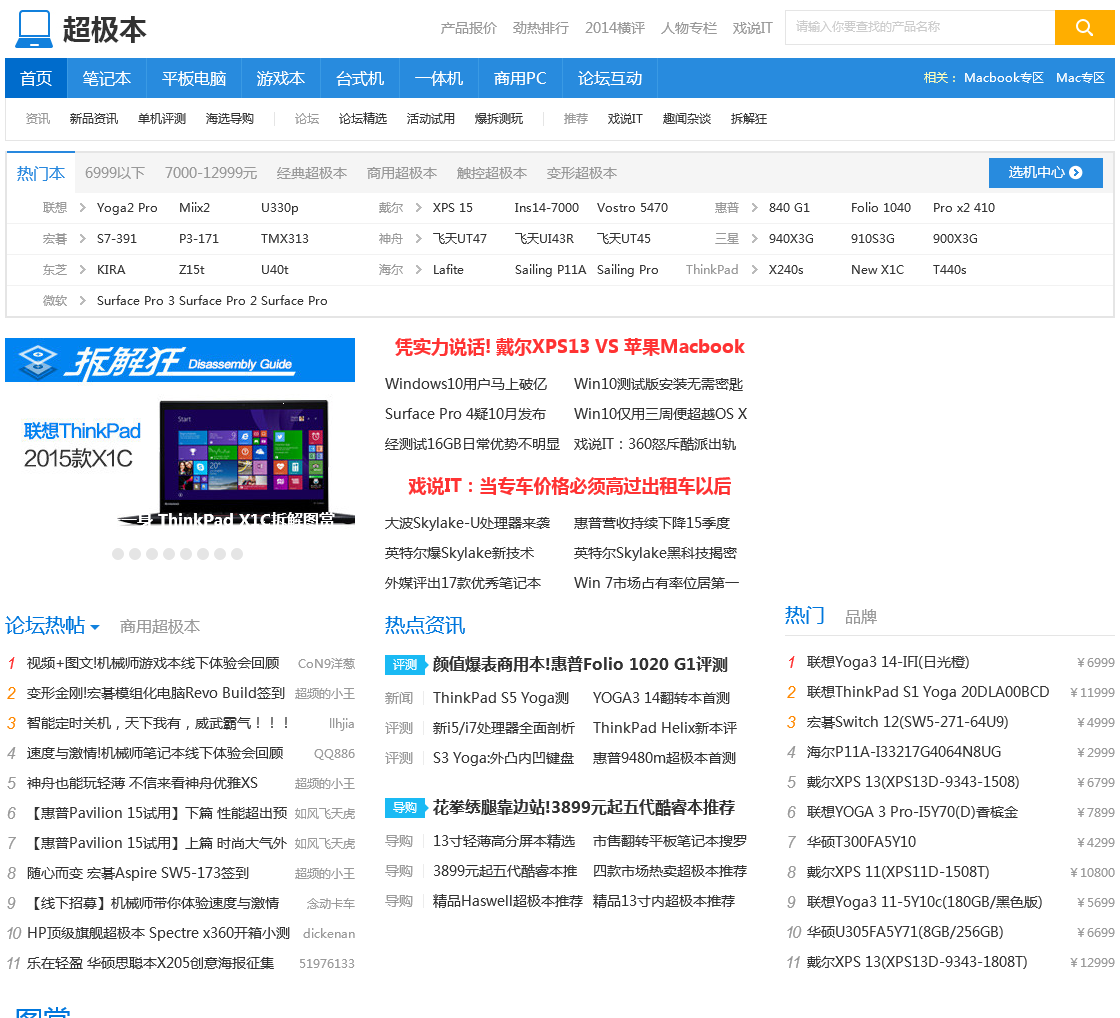Open the 台式机 navigation tab

tap(360, 78)
